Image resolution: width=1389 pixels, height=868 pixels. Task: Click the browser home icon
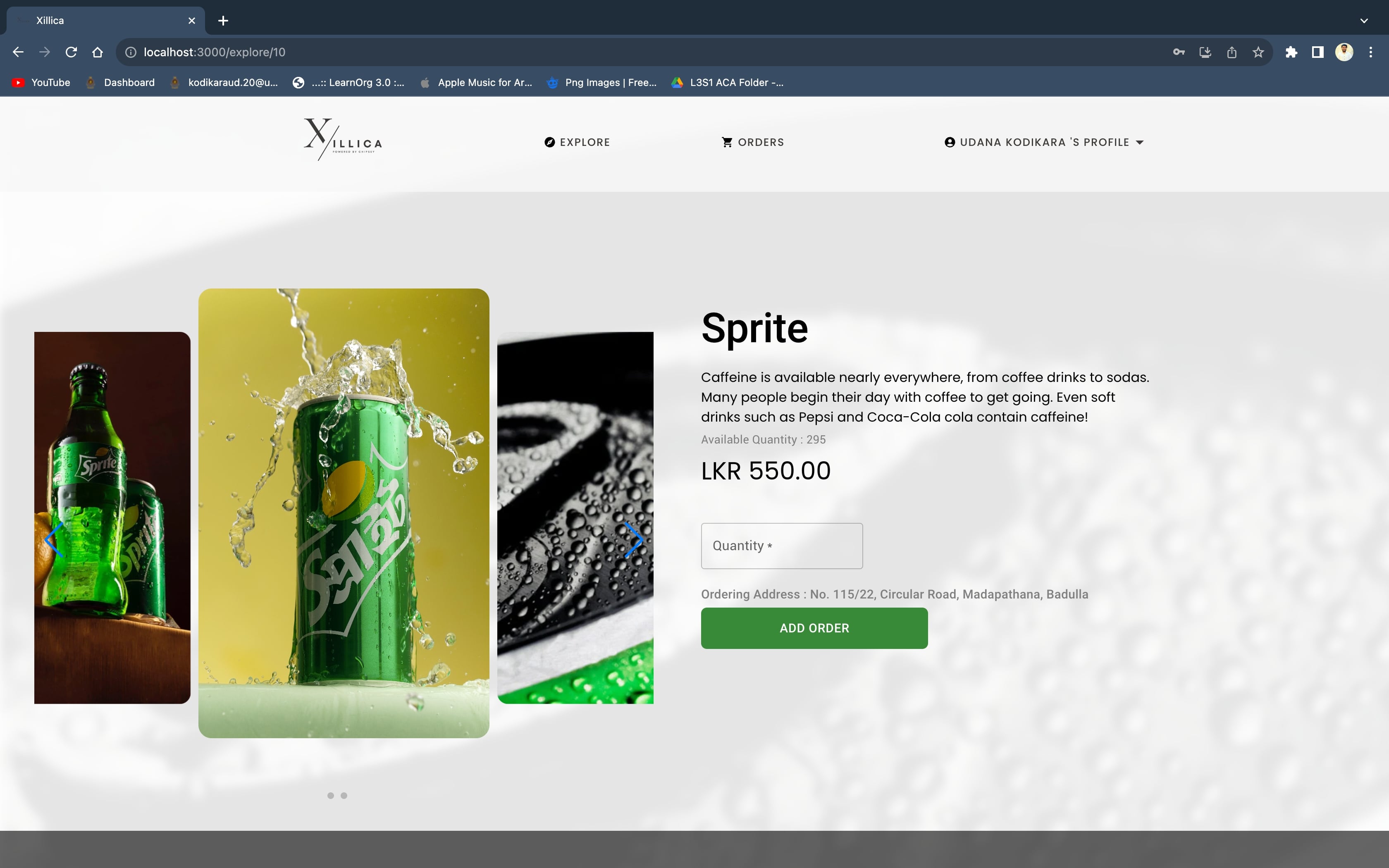tap(98, 52)
